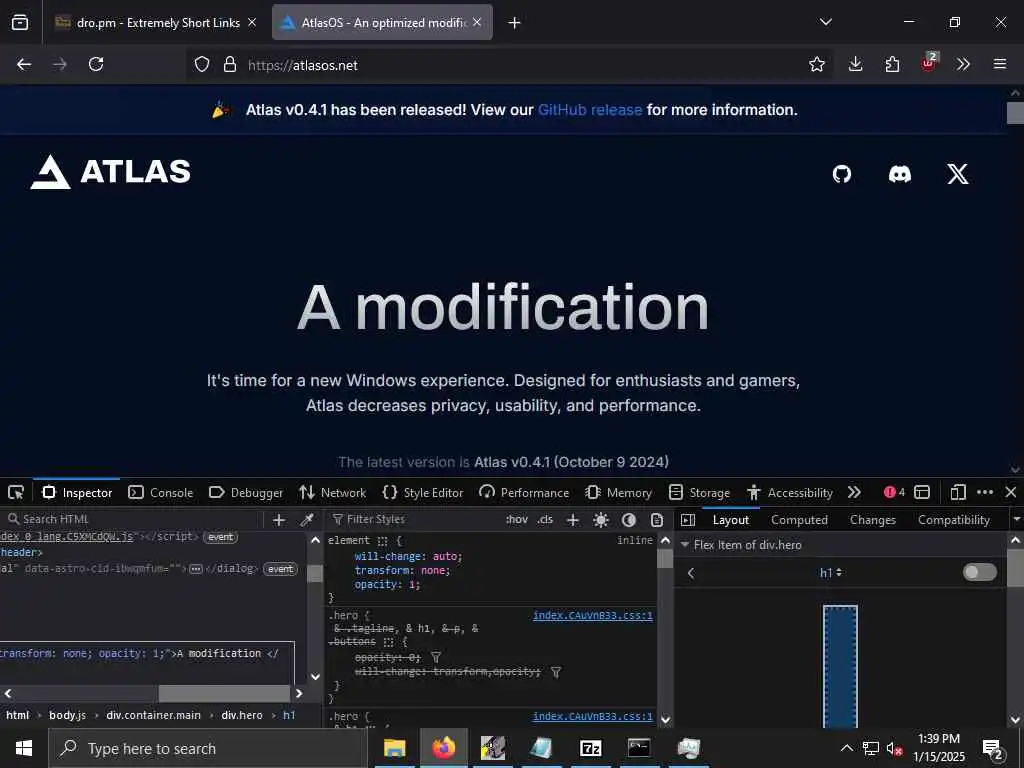The height and width of the screenshot is (768, 1024).
Task: Switch to the Console devtools tab
Action: [x=161, y=492]
